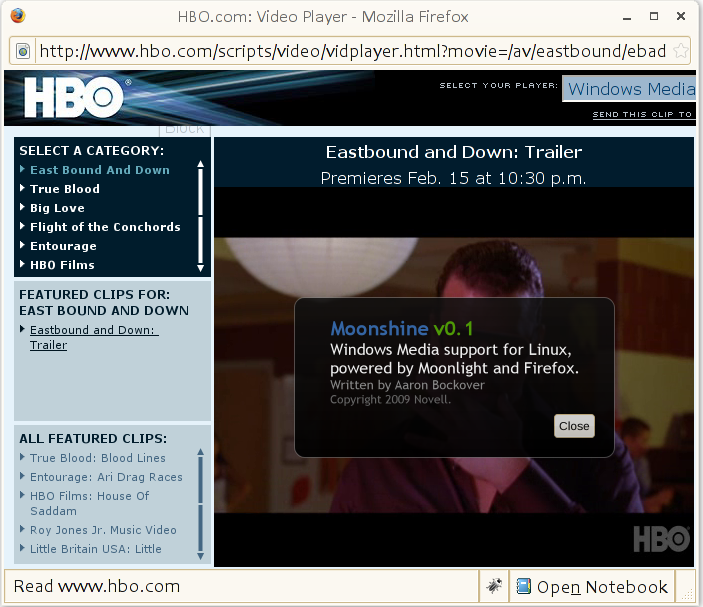Click the Written by Aaron Bockover text
This screenshot has width=703, height=607.
point(407,385)
